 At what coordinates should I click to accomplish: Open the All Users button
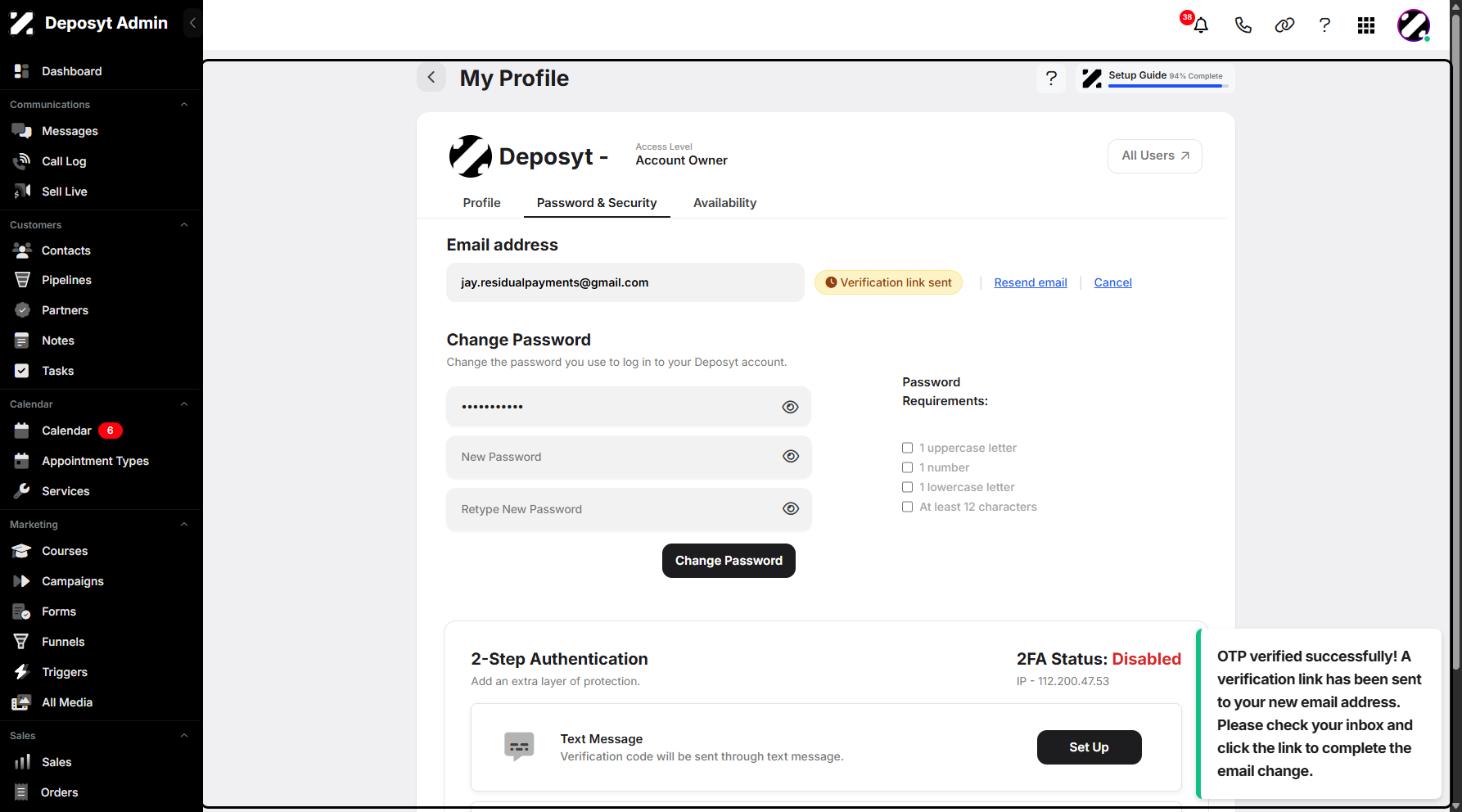[x=1154, y=156]
